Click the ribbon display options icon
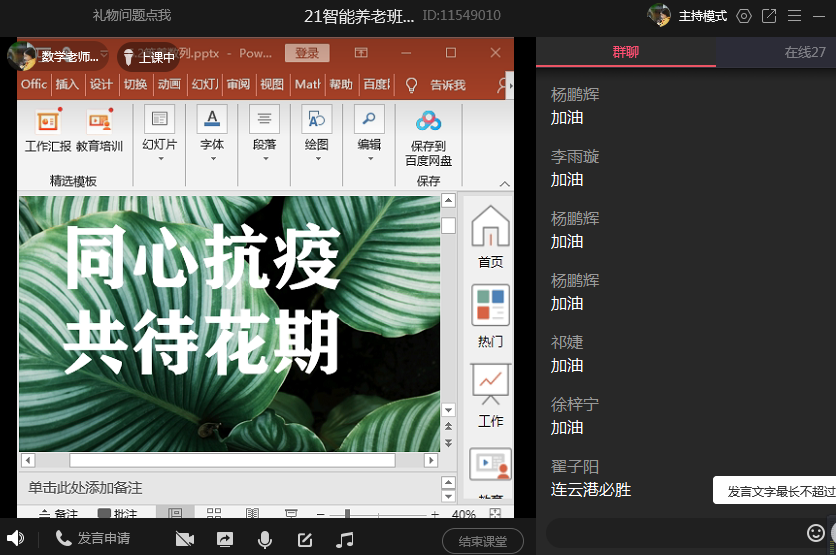Viewport: 836px width, 555px height. pos(361,52)
